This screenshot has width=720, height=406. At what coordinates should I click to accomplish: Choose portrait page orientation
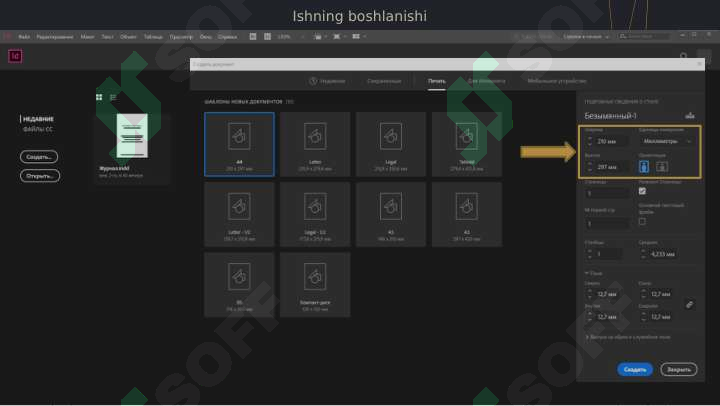click(644, 167)
